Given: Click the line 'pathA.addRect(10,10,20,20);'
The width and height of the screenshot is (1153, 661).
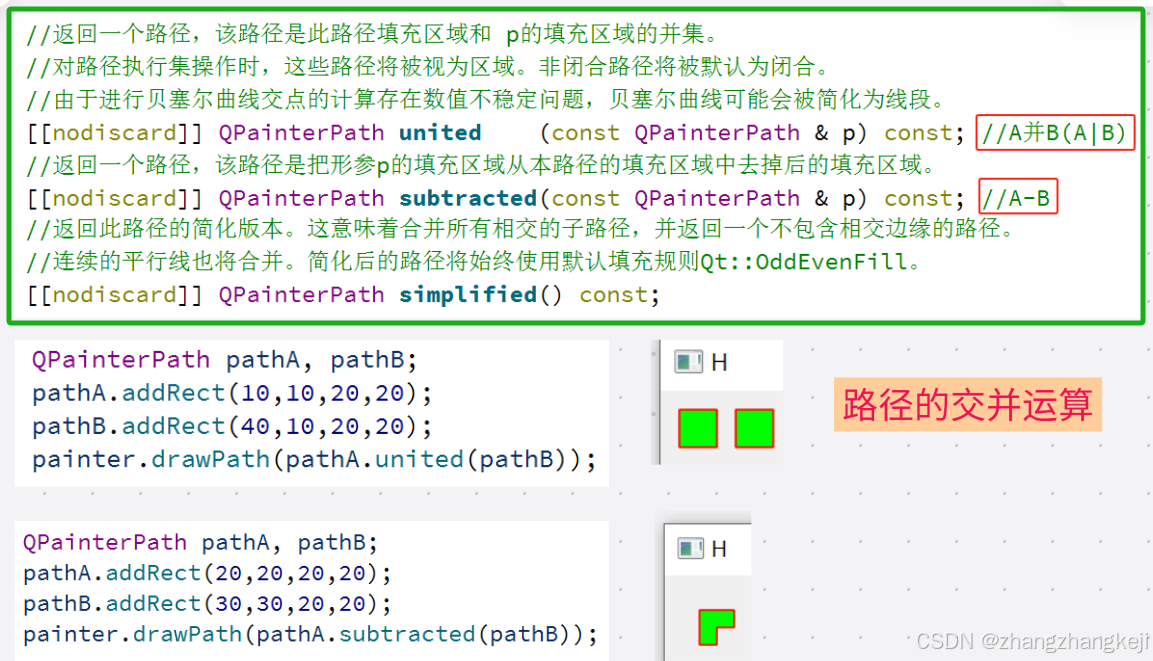Looking at the screenshot, I should coord(232,393).
